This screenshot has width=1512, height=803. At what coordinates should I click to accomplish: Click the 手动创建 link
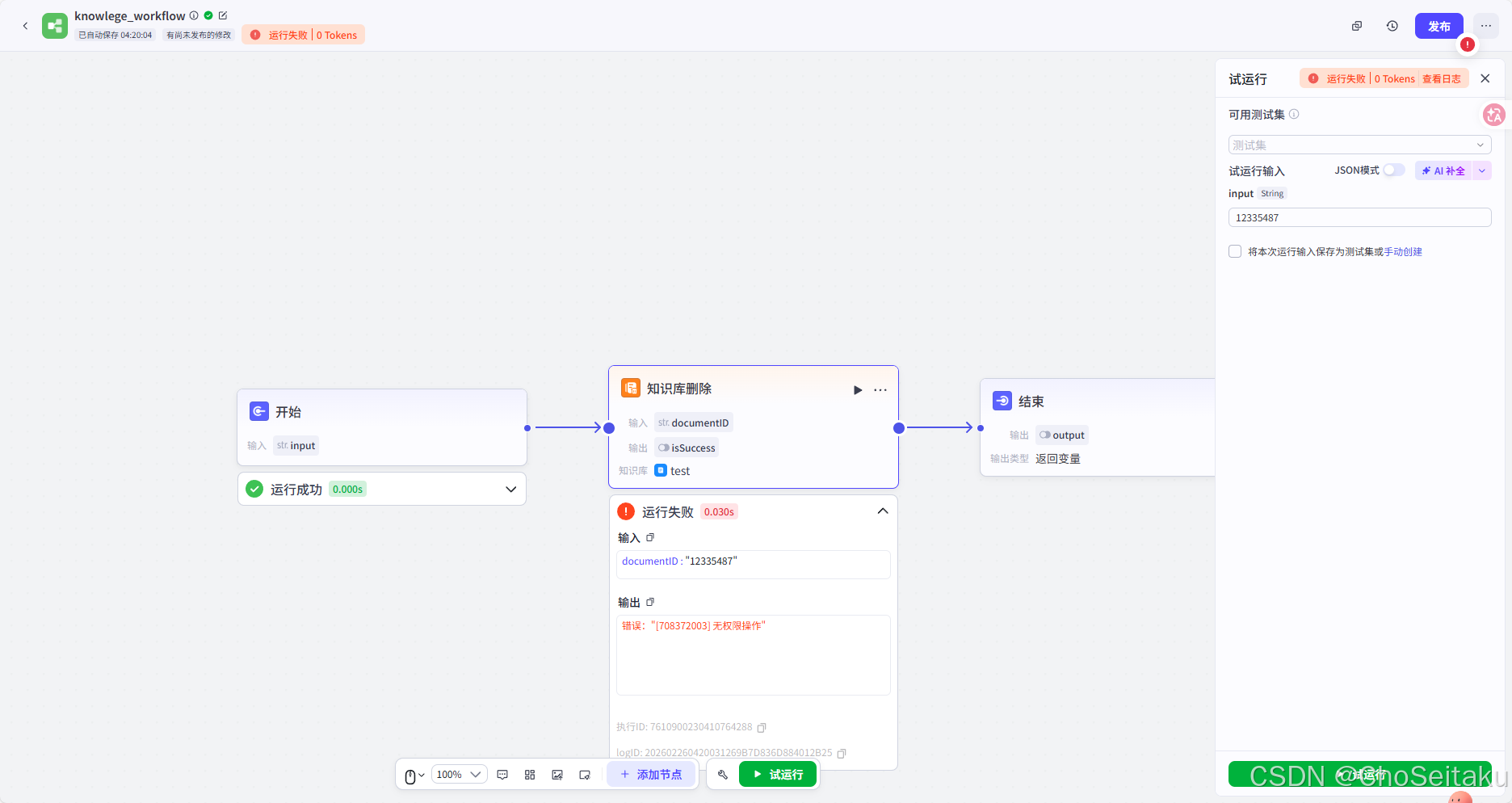1403,252
